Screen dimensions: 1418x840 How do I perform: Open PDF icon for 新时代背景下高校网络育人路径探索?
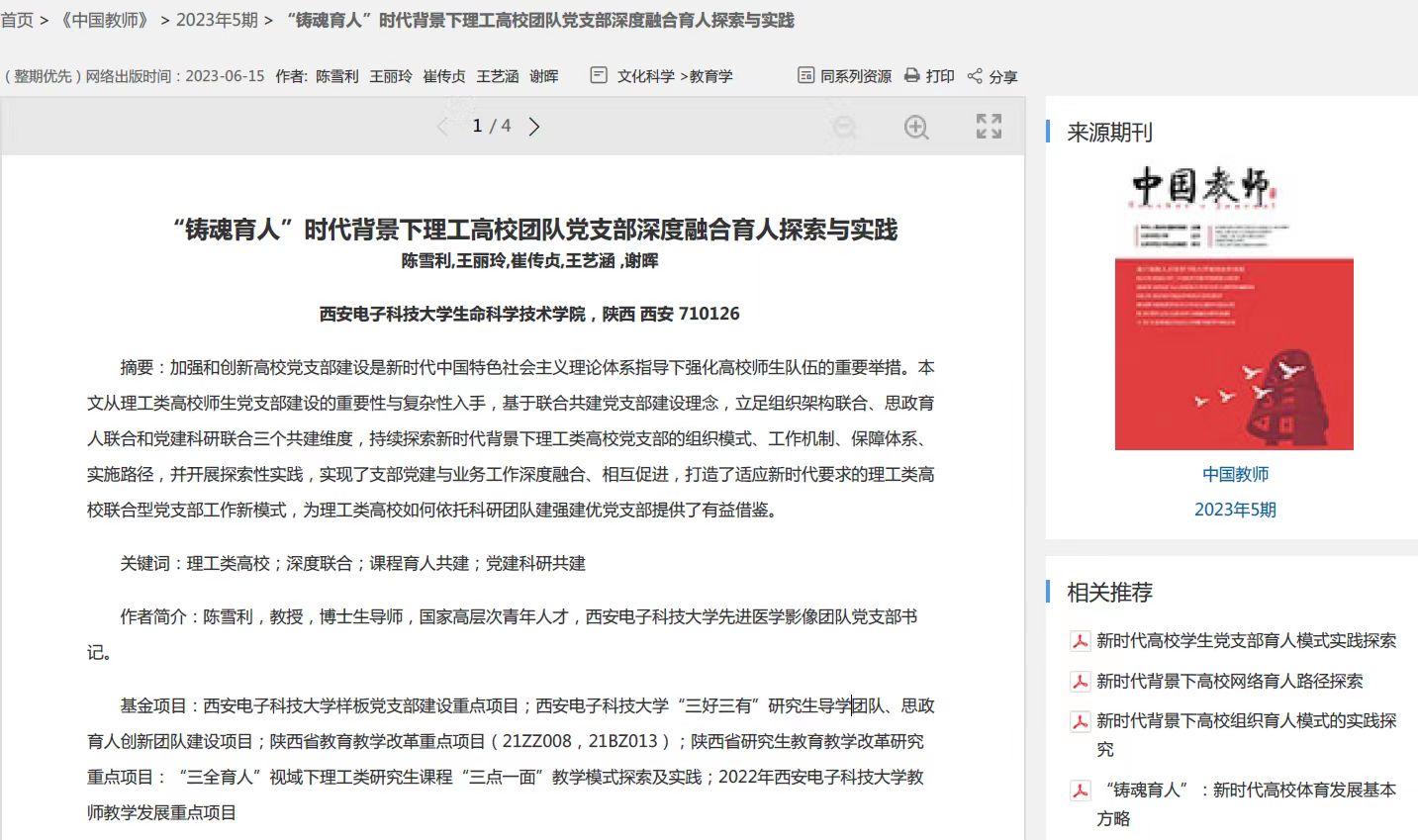1080,682
